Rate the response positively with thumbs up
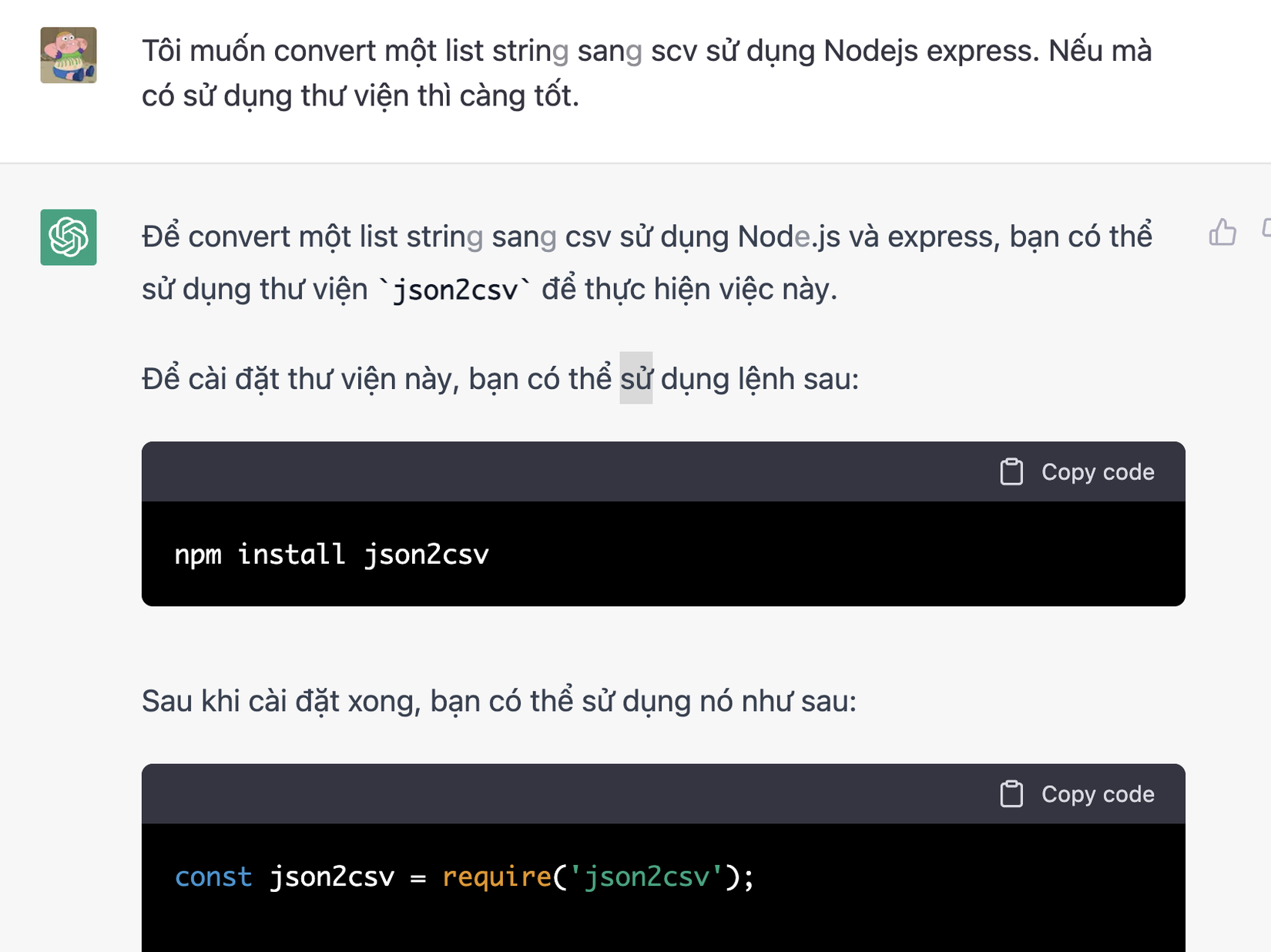Viewport: 1271px width, 952px height. click(1223, 231)
